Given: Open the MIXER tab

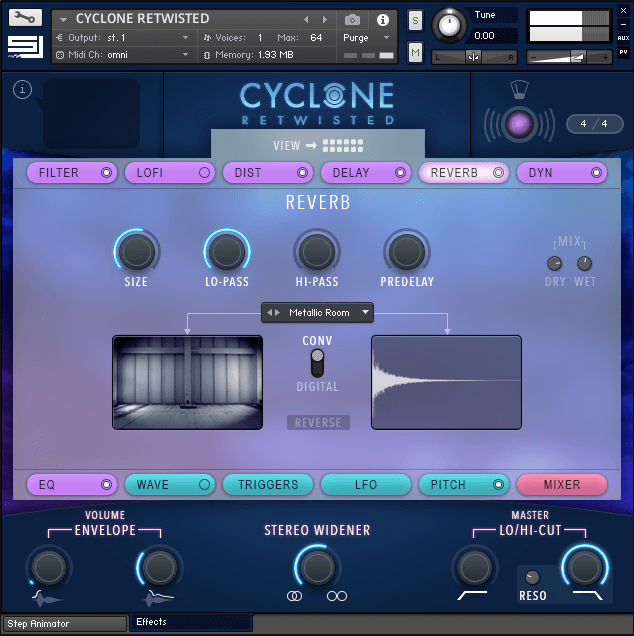Looking at the screenshot, I should (561, 485).
